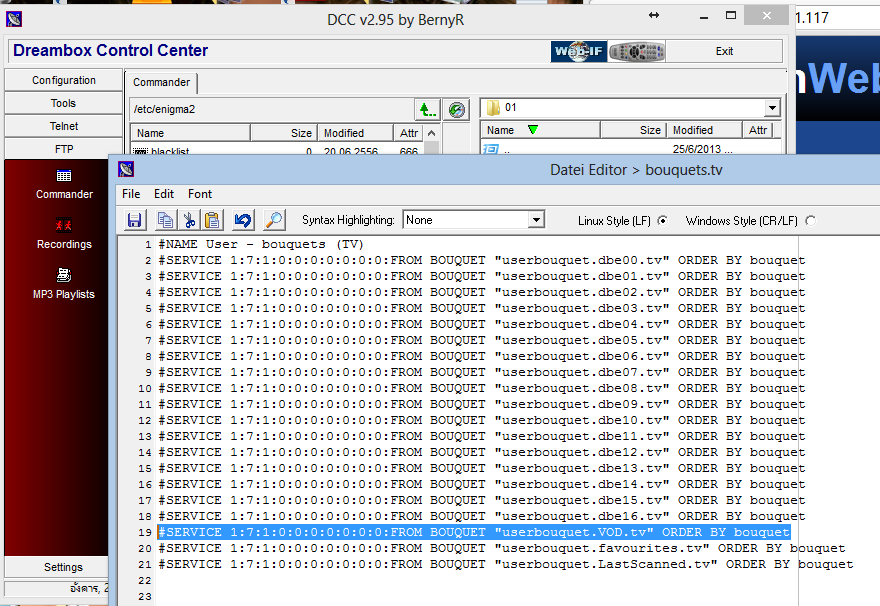Screen dimensions: 880x606
Task: Click the Cut scissors icon
Action: click(189, 220)
